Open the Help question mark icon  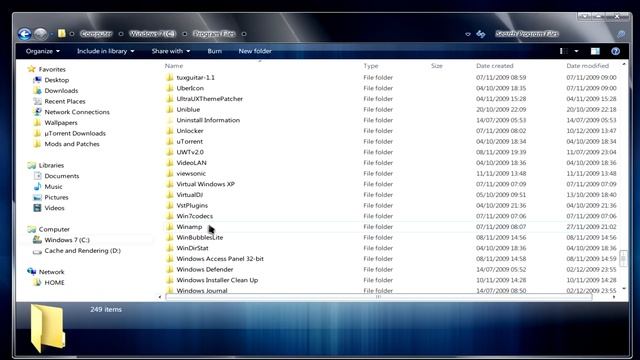click(616, 51)
